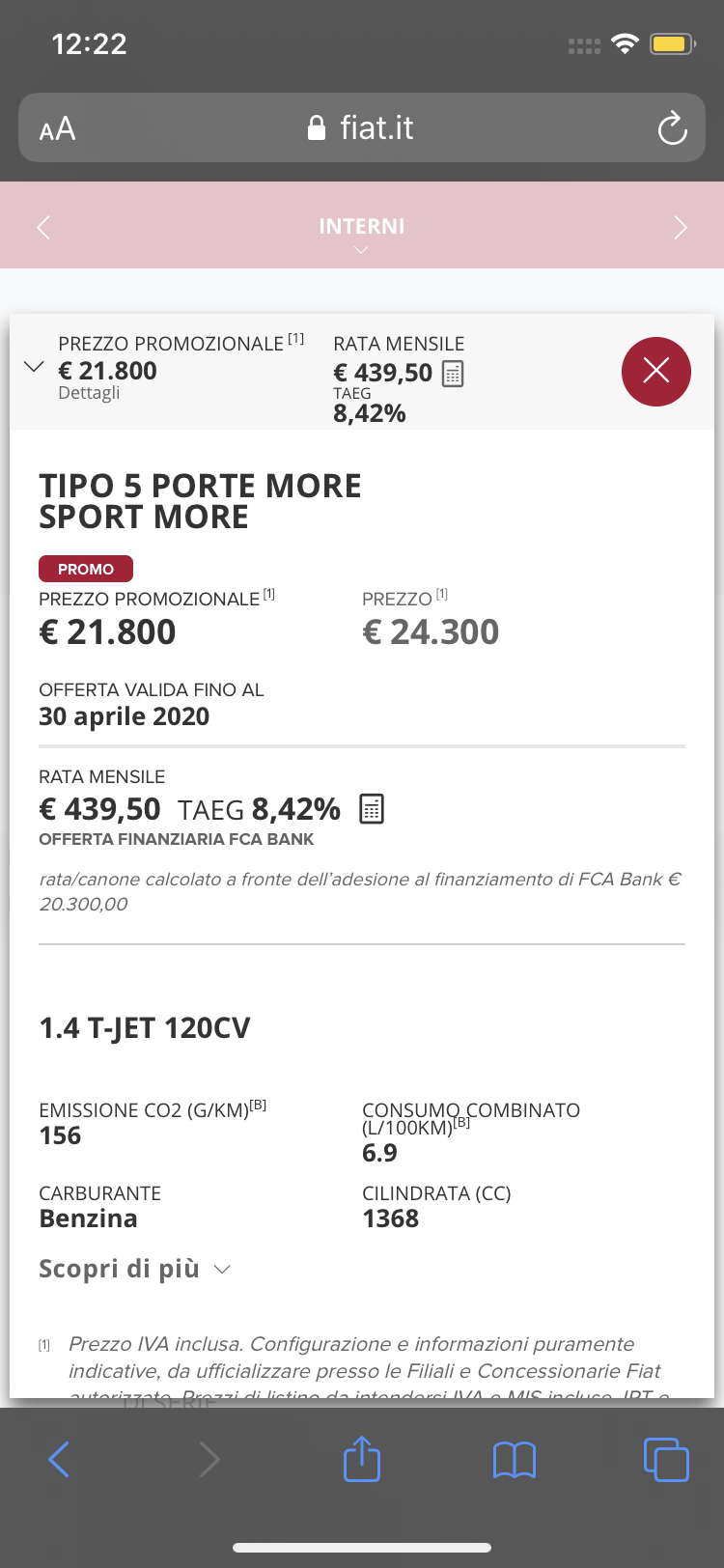Collapse the price summary chevron
This screenshot has width=724, height=1568.
(34, 367)
